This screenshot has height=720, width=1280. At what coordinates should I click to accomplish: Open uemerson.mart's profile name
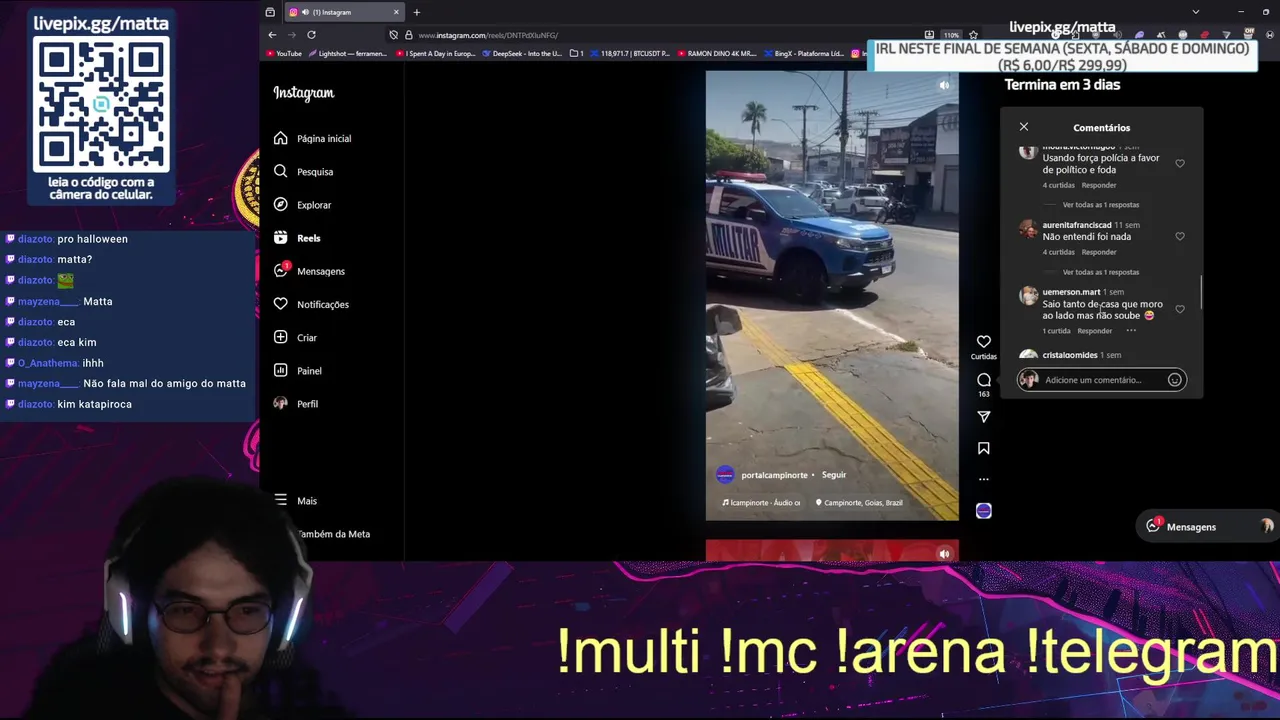(1071, 292)
